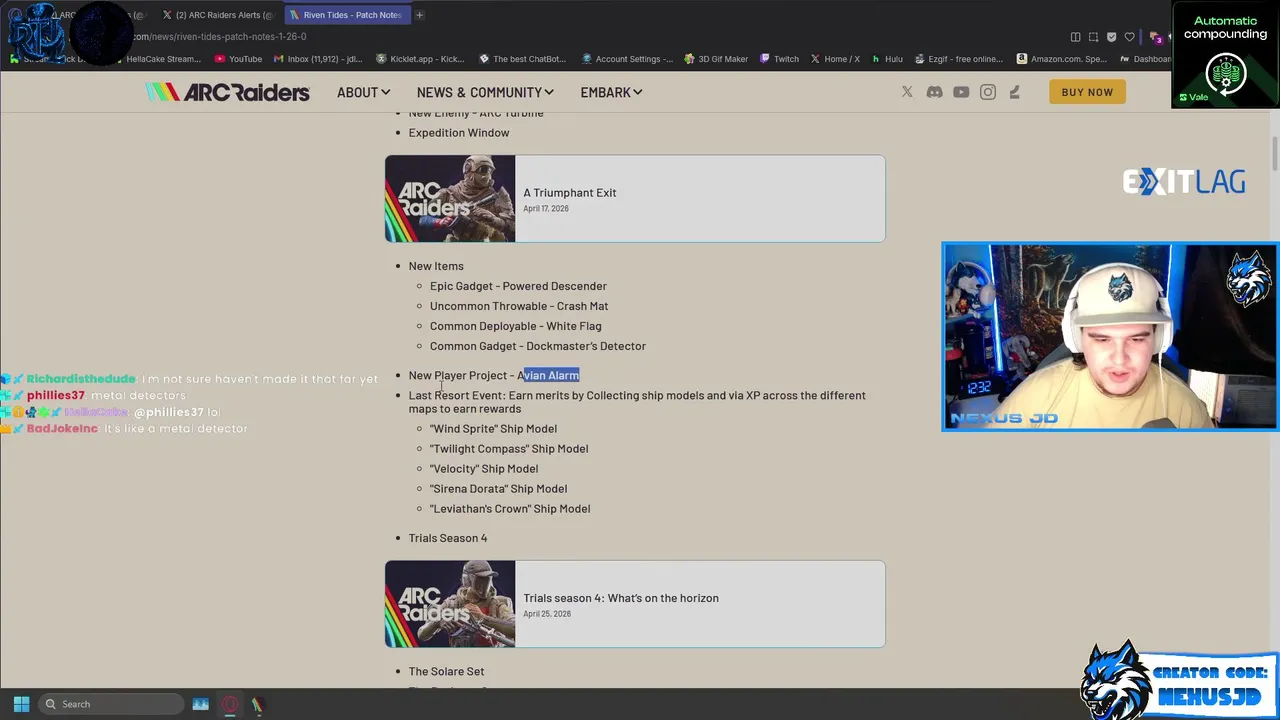Click '"Twilight Compass" Ship Model' text

point(509,449)
